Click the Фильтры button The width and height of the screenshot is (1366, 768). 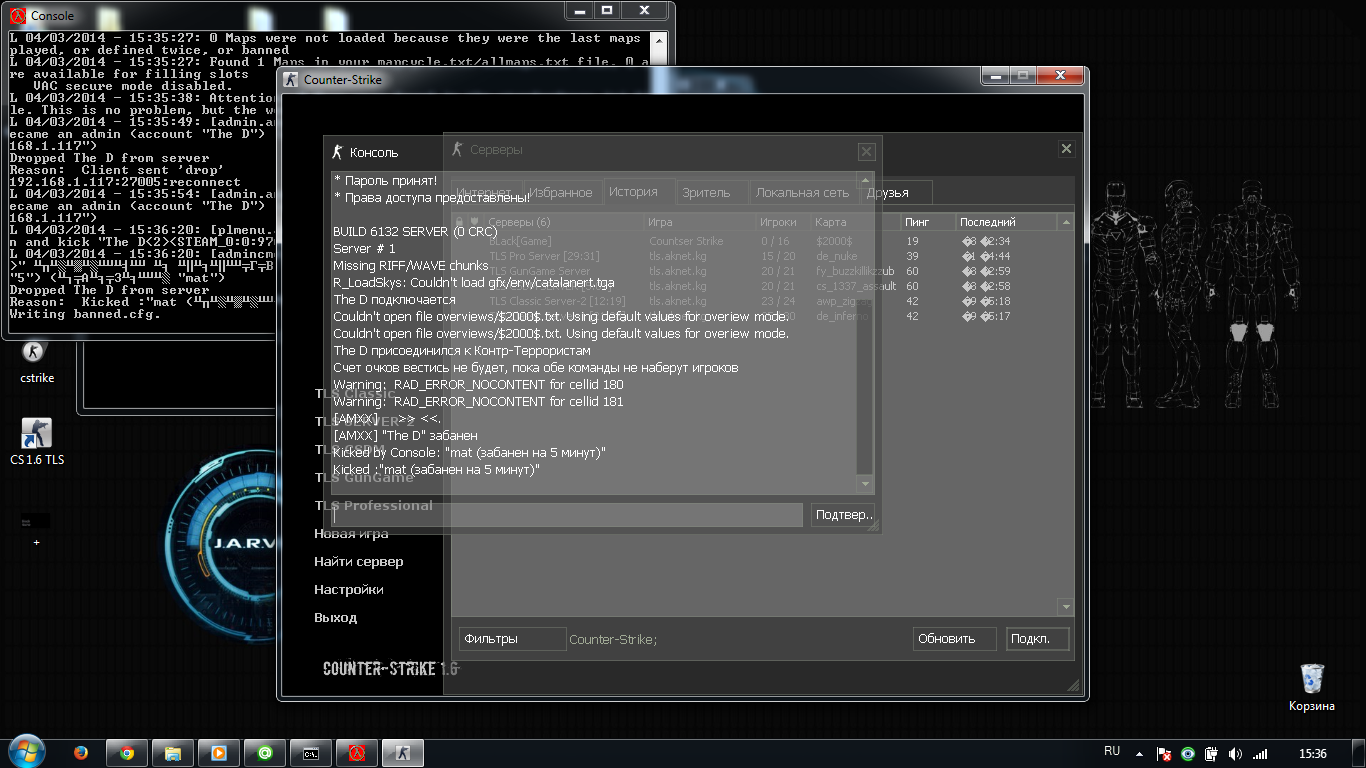(x=513, y=639)
